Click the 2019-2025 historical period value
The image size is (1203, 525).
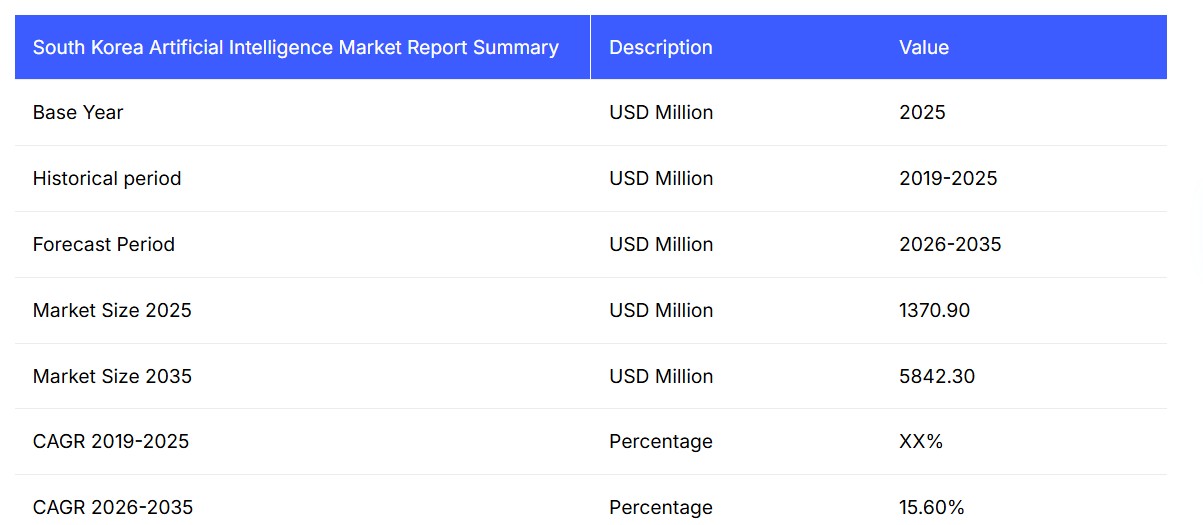(x=948, y=178)
